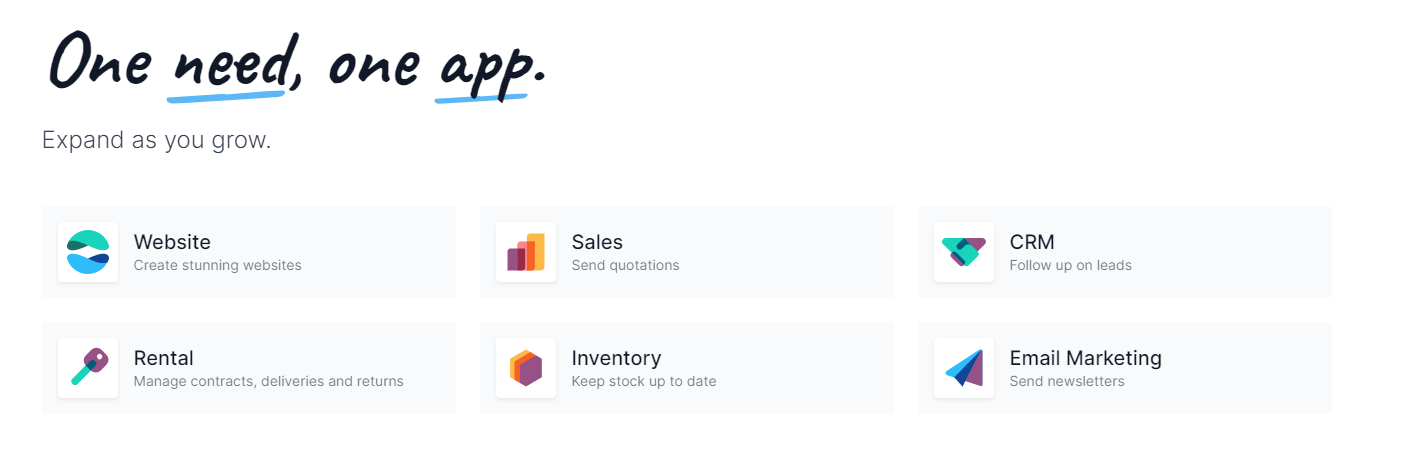1404x456 pixels.
Task: Click the 'Expand as you grow.' subtitle
Action: pos(156,141)
